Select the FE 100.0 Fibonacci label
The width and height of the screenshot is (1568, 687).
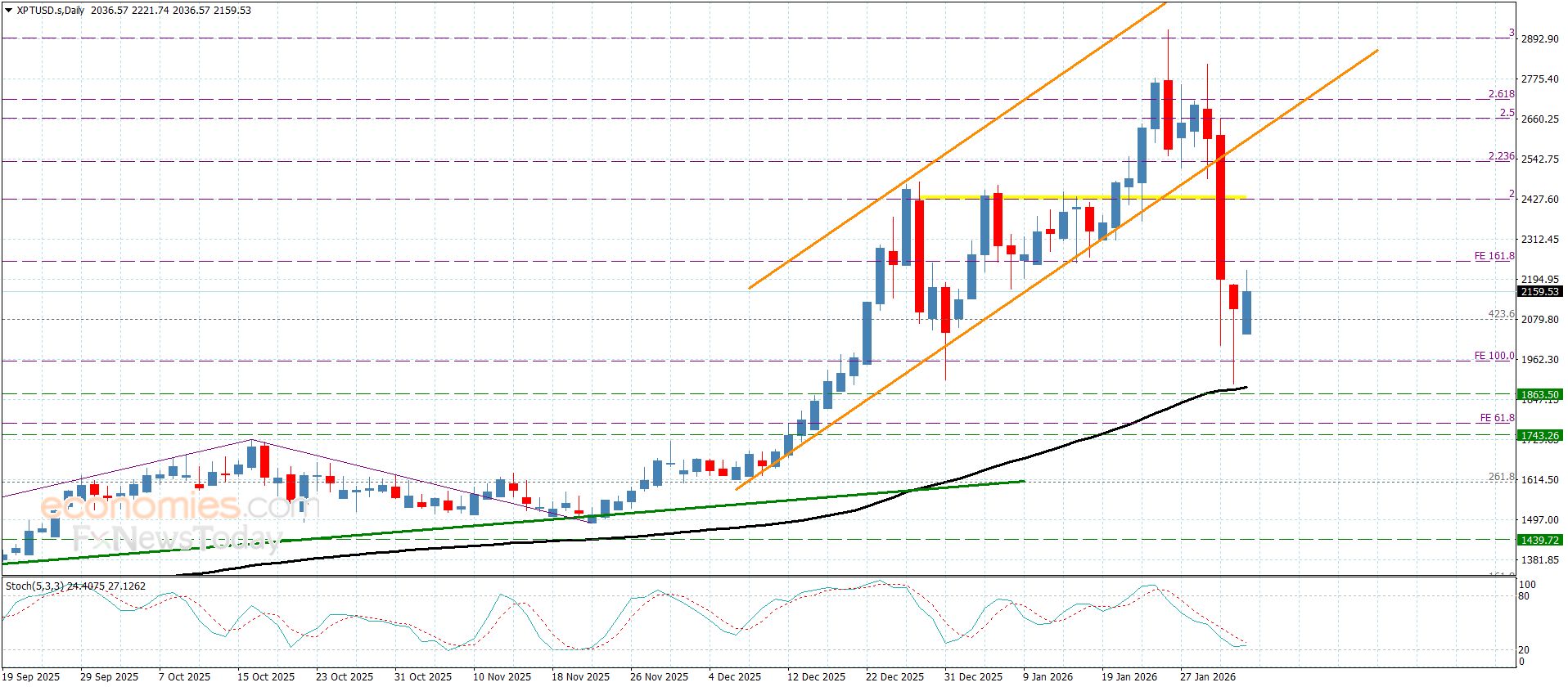tap(1494, 356)
